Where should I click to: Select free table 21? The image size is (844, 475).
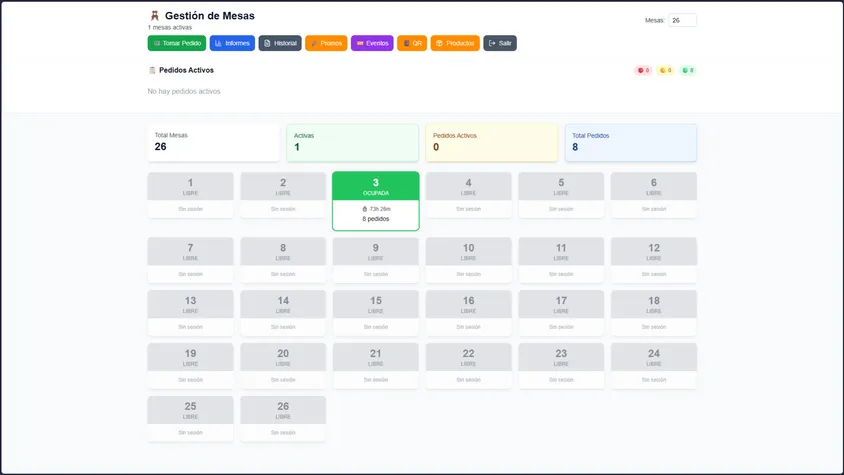tap(376, 366)
